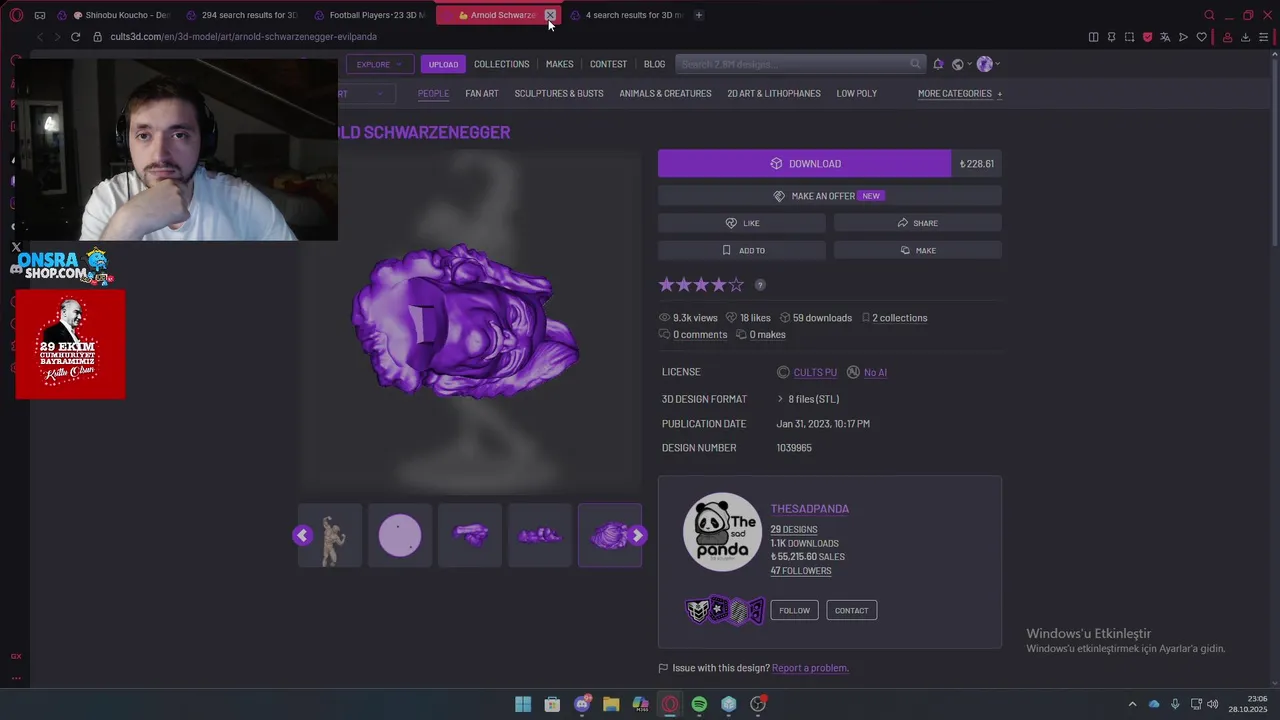
Task: Open THESADPANDA profile link
Action: 809,509
